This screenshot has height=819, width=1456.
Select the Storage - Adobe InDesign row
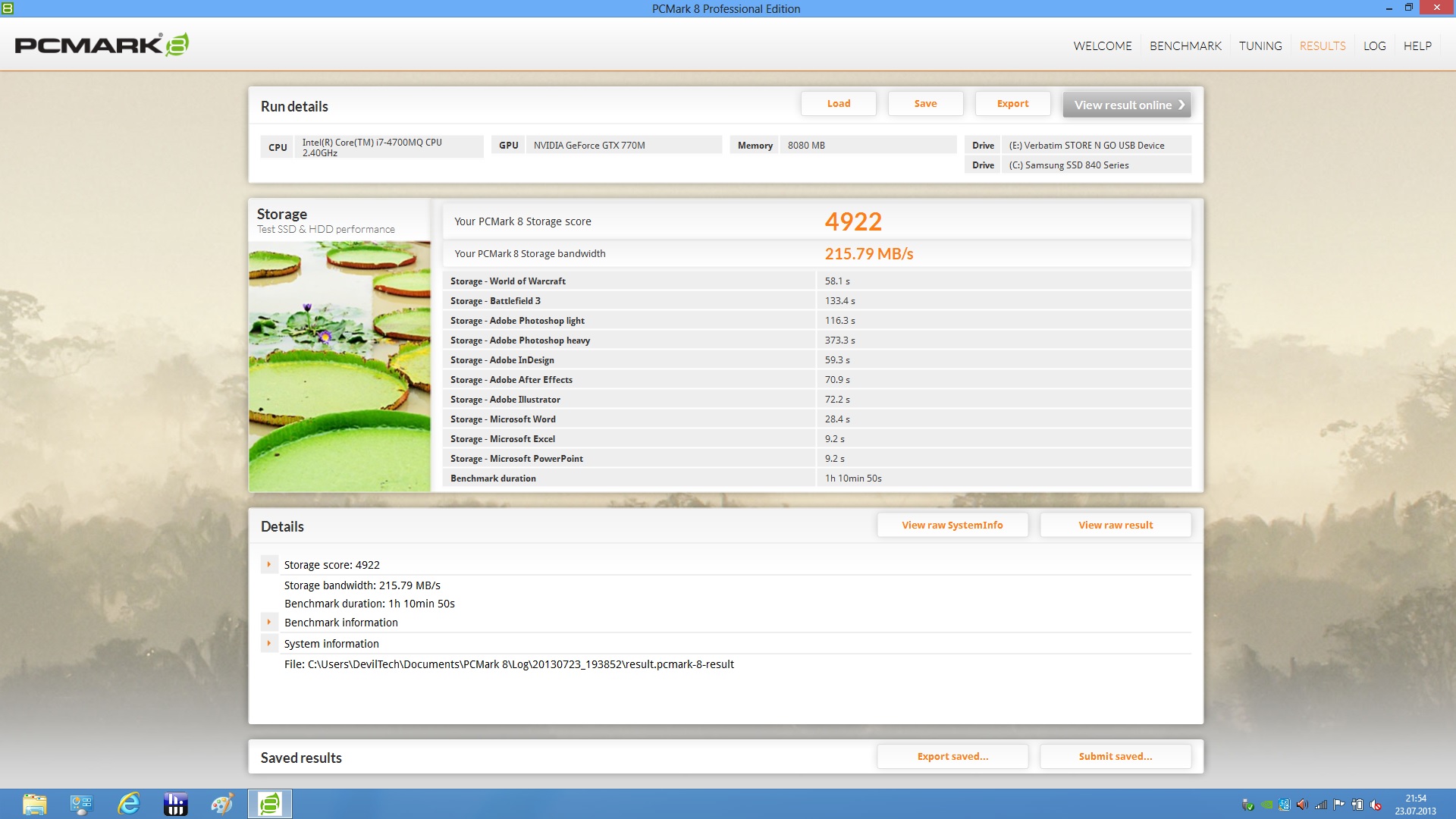click(817, 360)
